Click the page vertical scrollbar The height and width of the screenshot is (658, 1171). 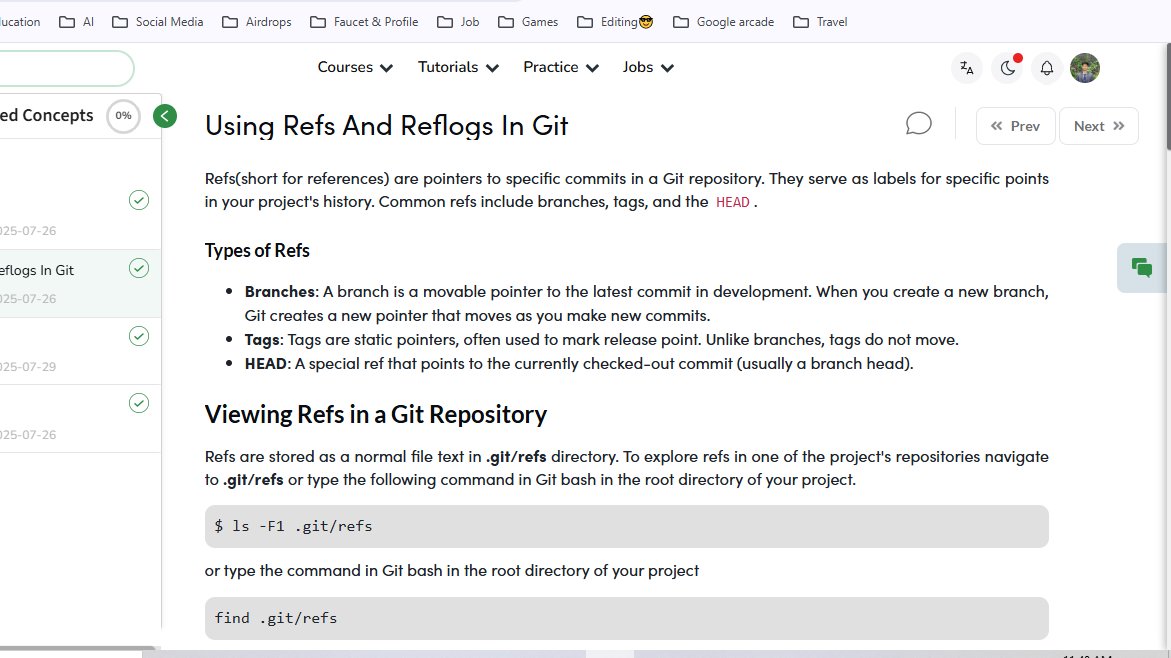[1167, 97]
